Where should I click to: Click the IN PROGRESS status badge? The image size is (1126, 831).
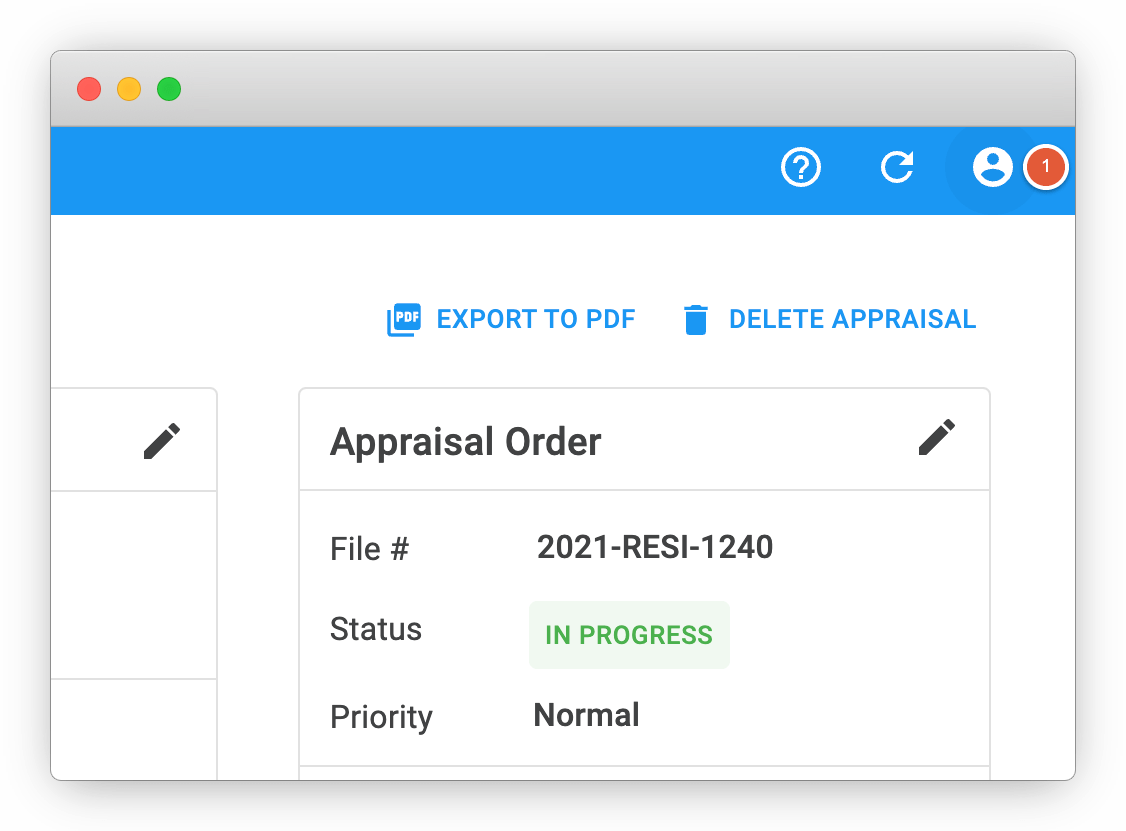coord(629,634)
